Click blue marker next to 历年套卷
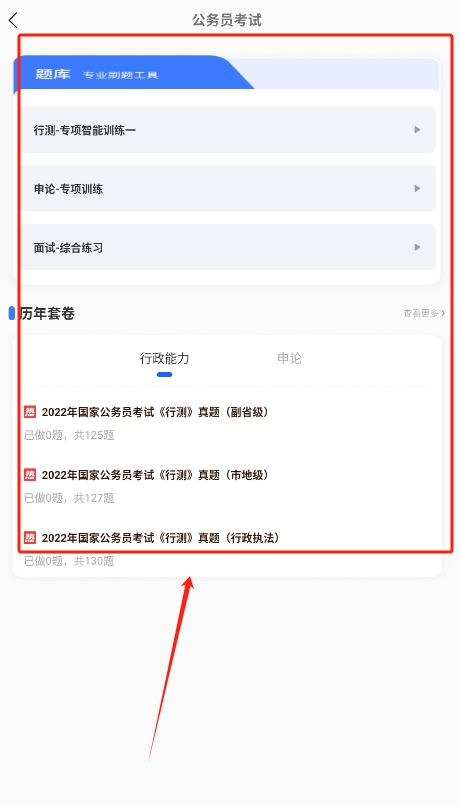The width and height of the screenshot is (460, 806). pyautogui.click(x=11, y=313)
